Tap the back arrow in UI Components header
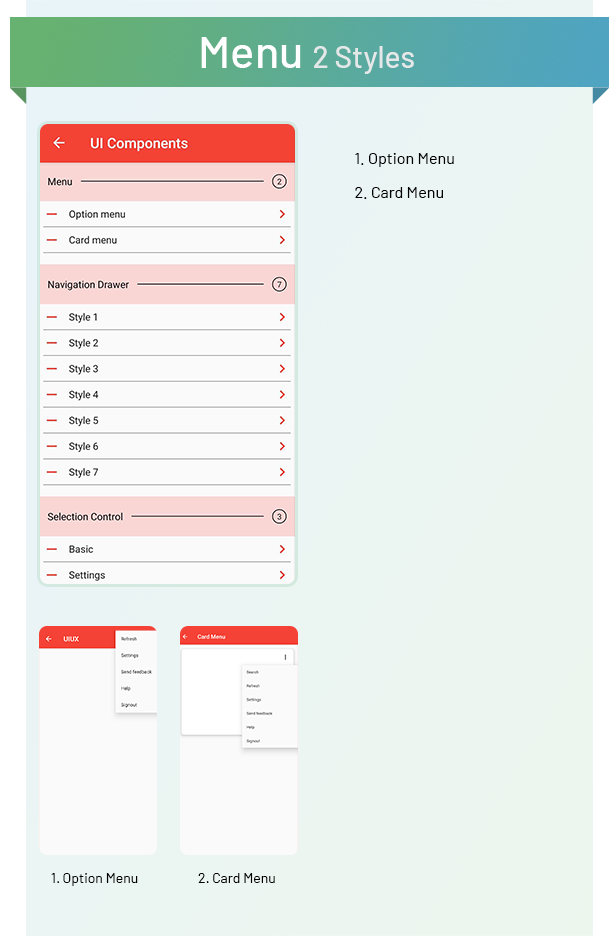Viewport: 615px width, 950px height. click(x=59, y=143)
